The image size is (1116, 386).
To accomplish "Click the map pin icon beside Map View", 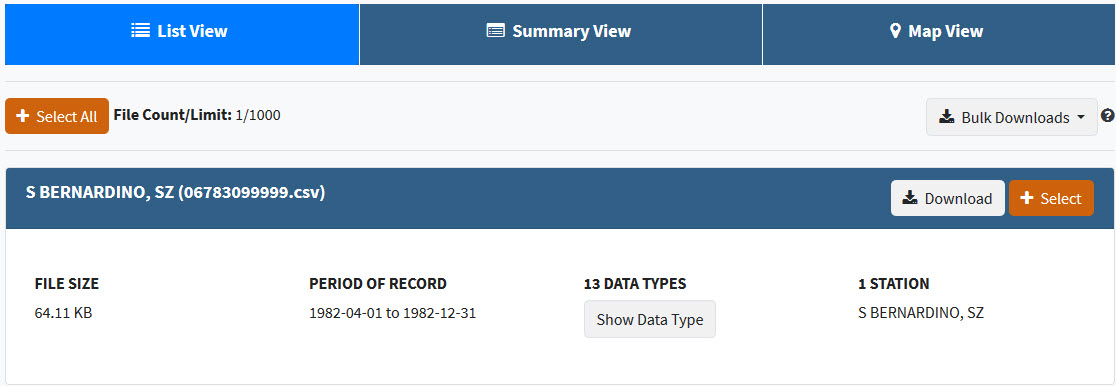I will [895, 31].
